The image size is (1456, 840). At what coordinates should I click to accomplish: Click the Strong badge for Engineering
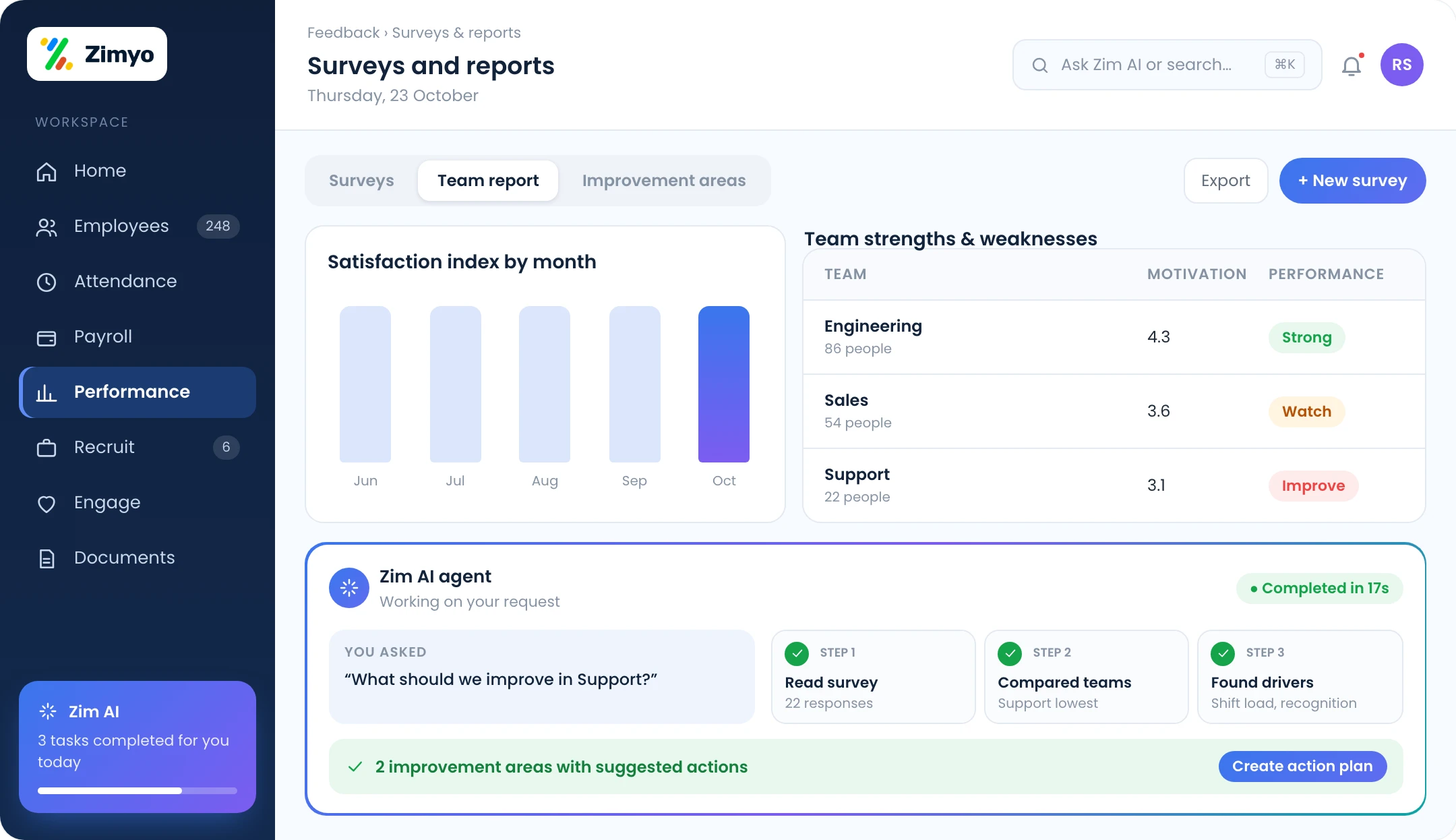(1306, 338)
